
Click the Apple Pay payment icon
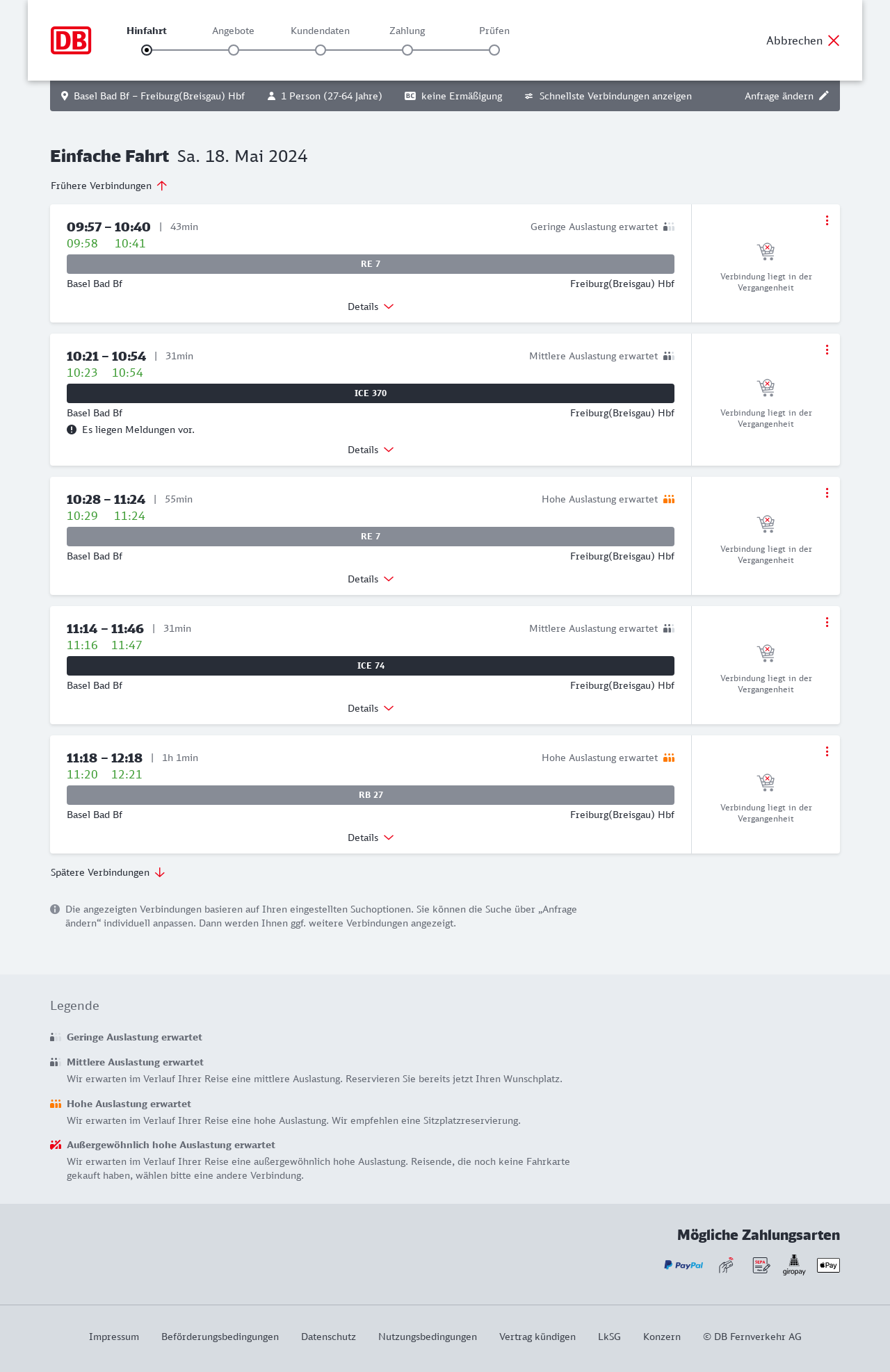coord(828,1265)
